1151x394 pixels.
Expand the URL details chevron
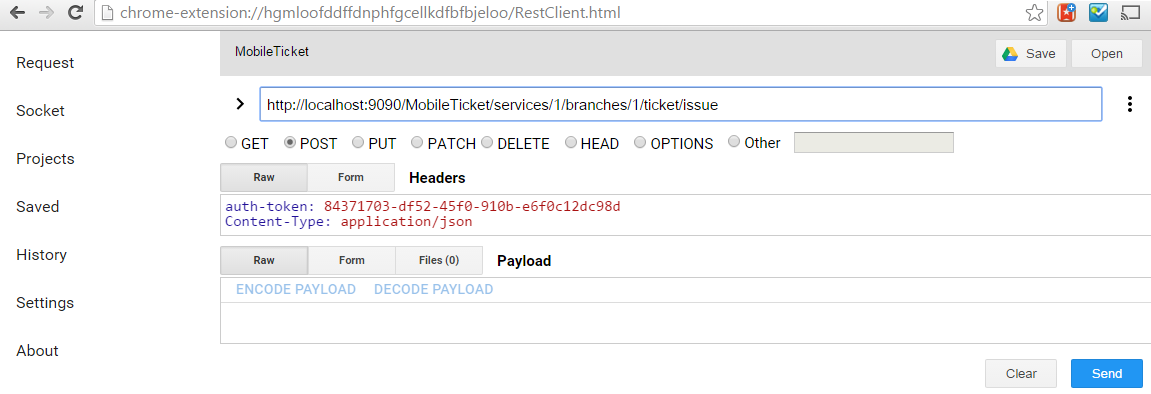239,104
